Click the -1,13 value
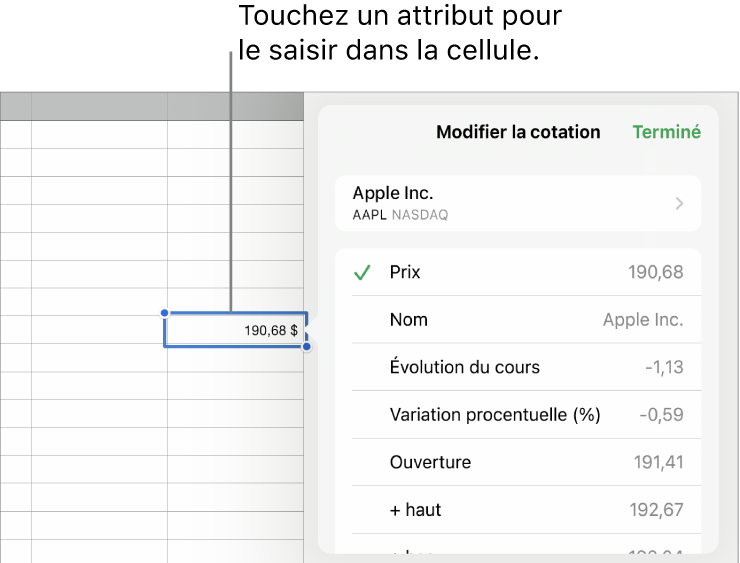740x563 pixels. pyautogui.click(x=664, y=367)
